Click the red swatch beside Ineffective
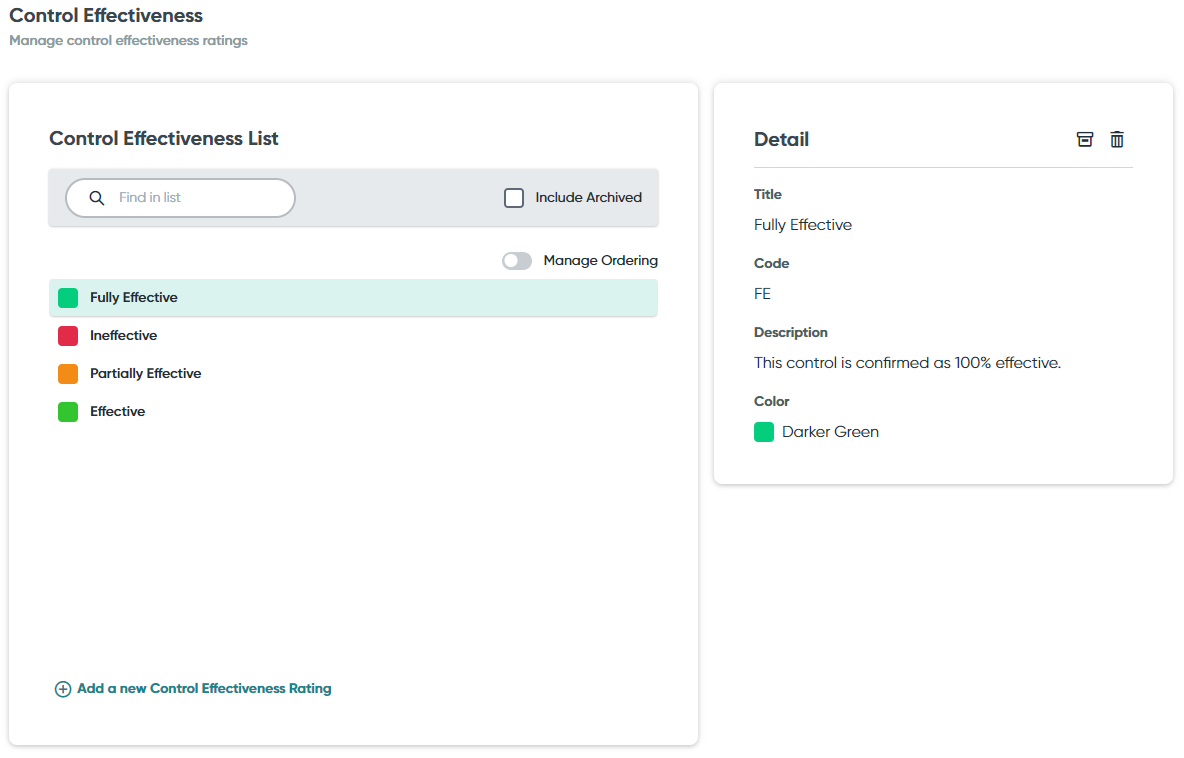Image resolution: width=1184 pixels, height=758 pixels. tap(68, 335)
